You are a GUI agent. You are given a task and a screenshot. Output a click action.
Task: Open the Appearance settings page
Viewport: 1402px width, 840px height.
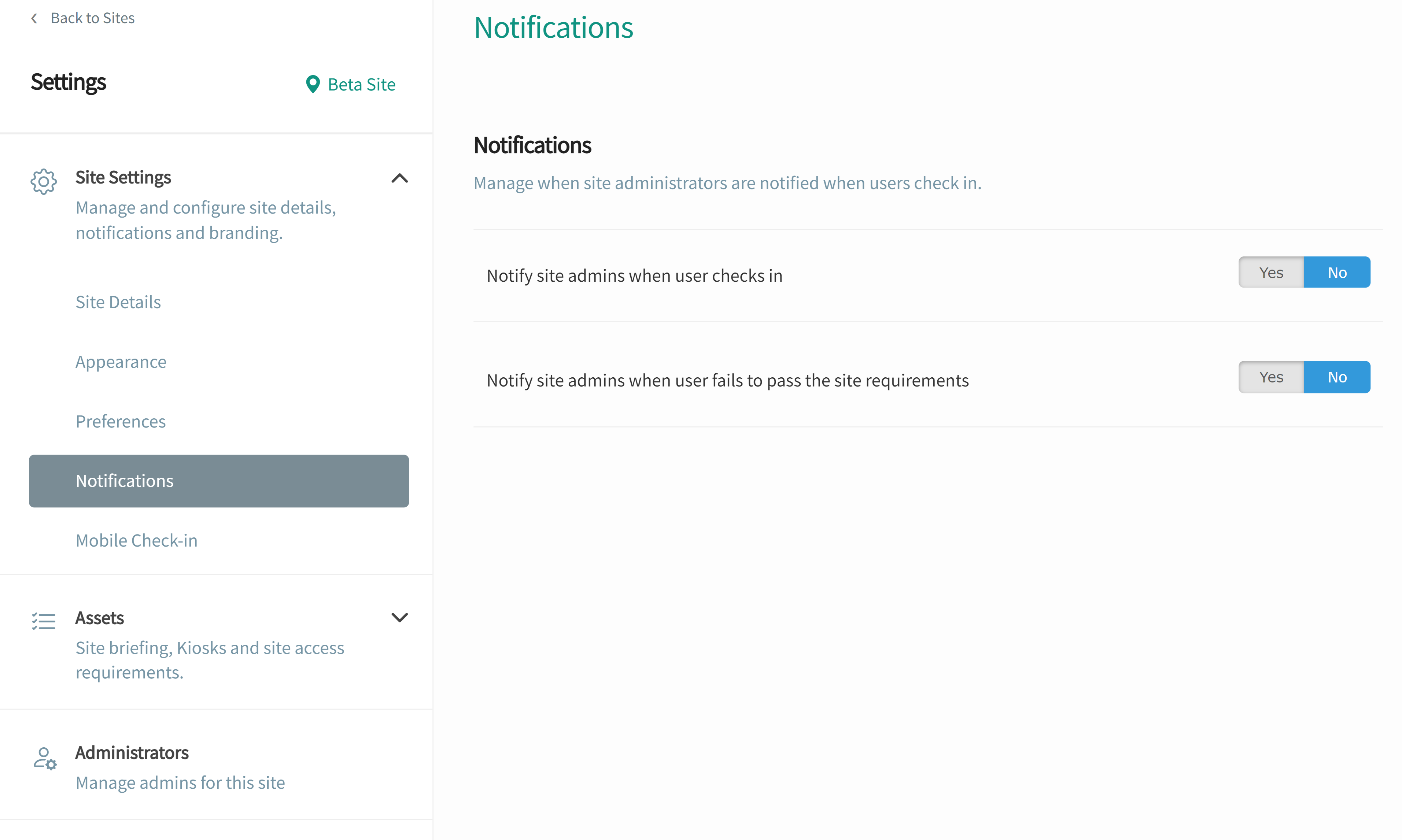(121, 362)
